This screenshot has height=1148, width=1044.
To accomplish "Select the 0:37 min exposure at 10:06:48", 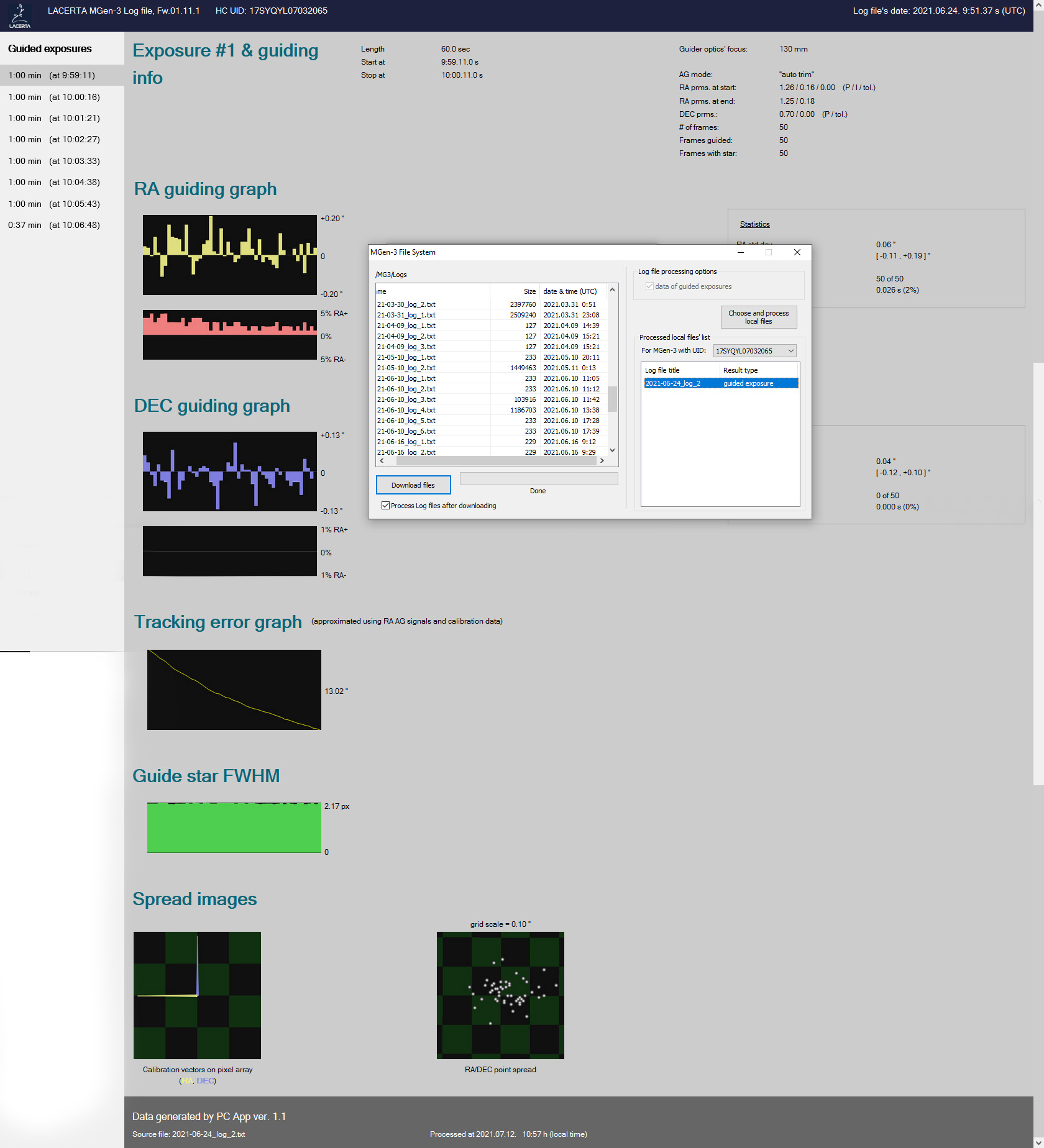I will click(54, 225).
